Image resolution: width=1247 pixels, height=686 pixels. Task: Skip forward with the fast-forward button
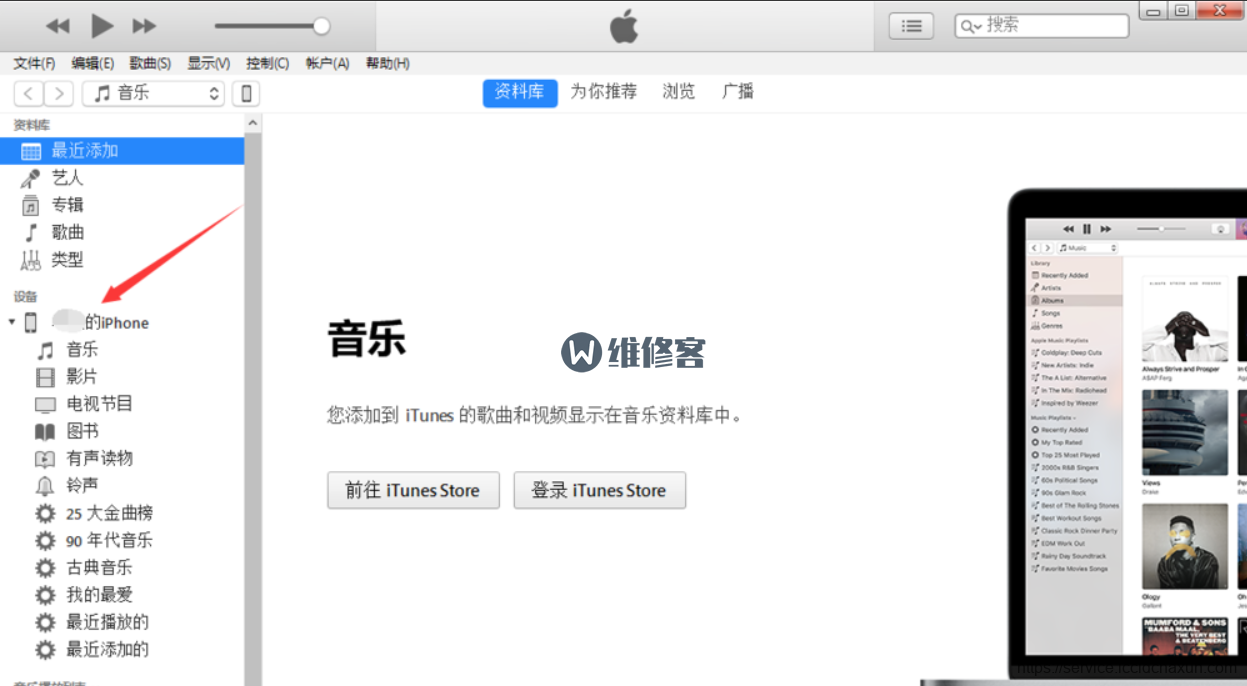[144, 26]
